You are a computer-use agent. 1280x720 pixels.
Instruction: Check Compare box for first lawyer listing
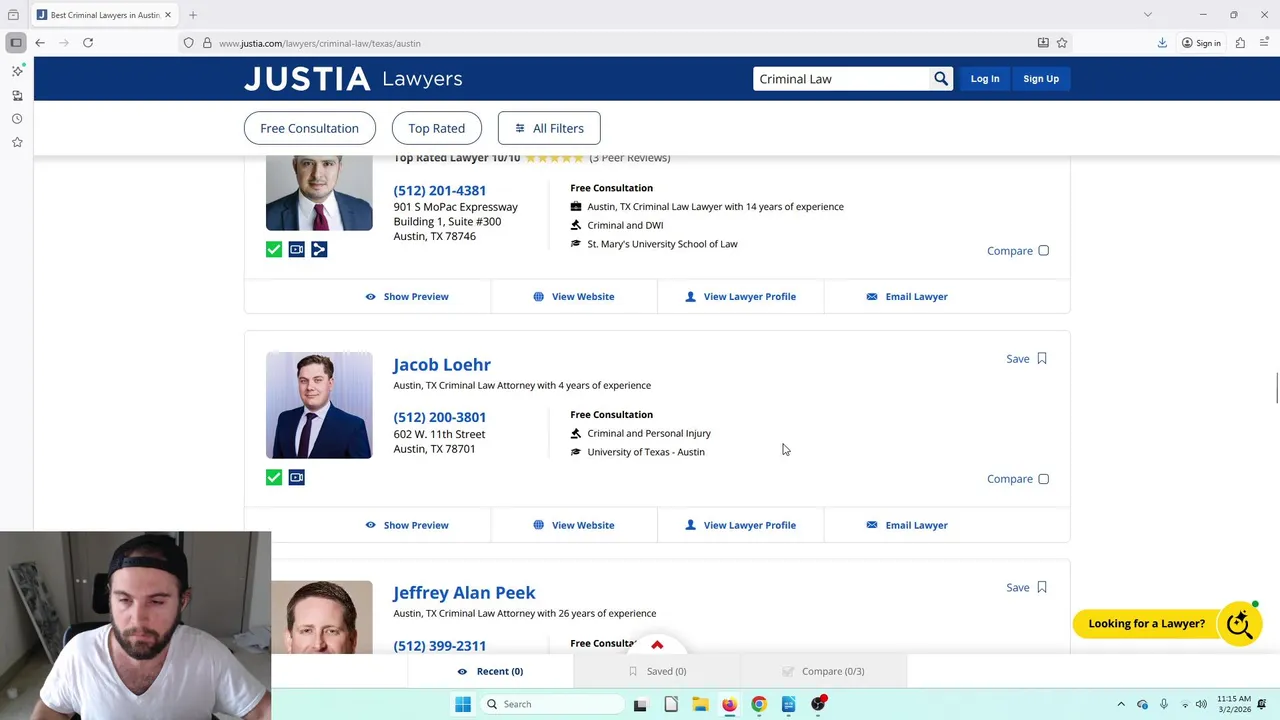point(1043,251)
